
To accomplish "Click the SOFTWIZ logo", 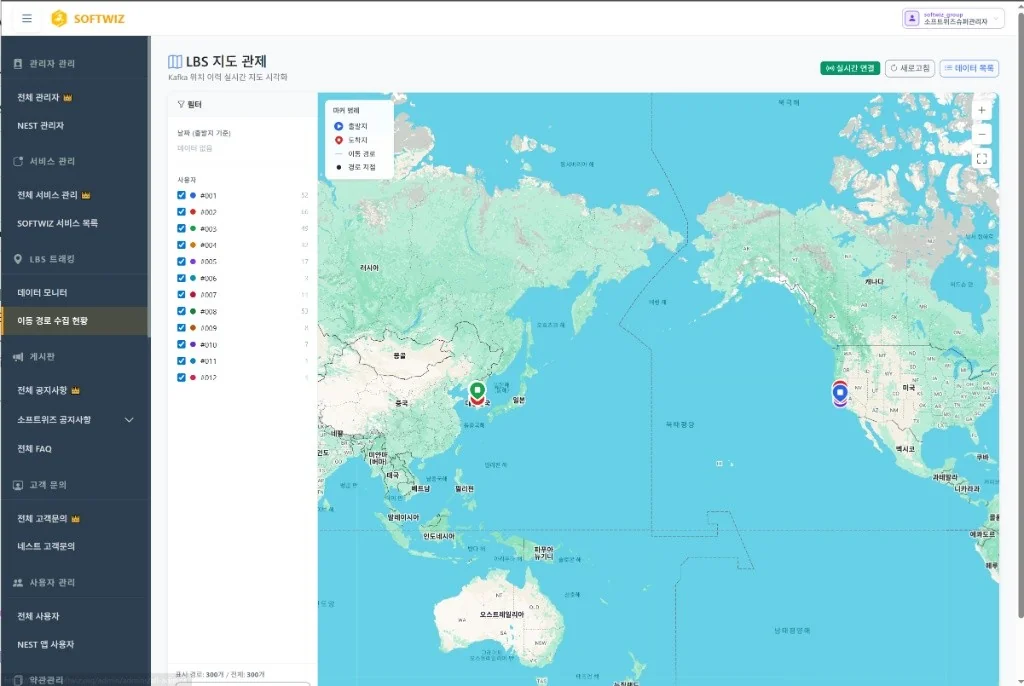I will tap(88, 18).
